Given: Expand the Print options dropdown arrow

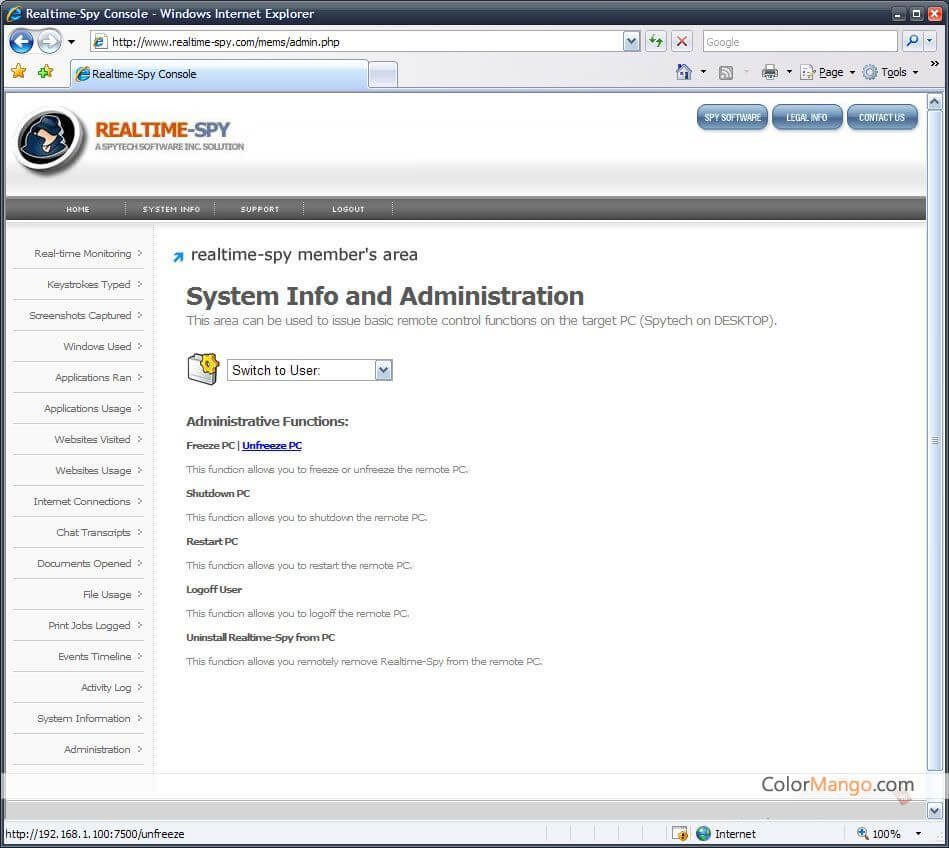Looking at the screenshot, I should (789, 72).
